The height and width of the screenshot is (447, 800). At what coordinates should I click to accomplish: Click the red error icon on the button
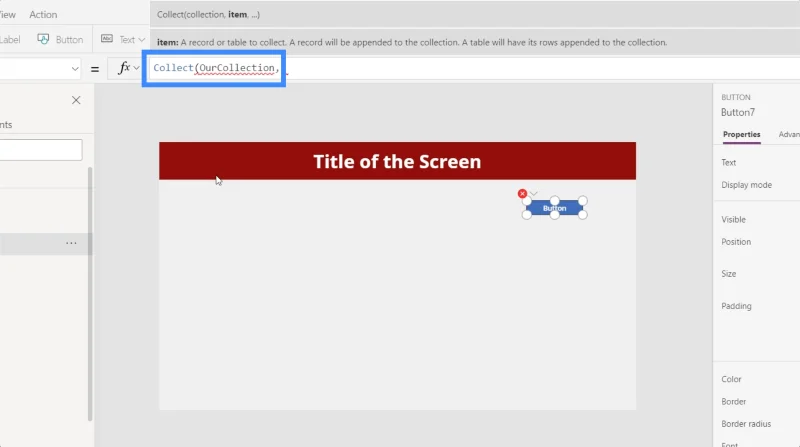[522, 193]
